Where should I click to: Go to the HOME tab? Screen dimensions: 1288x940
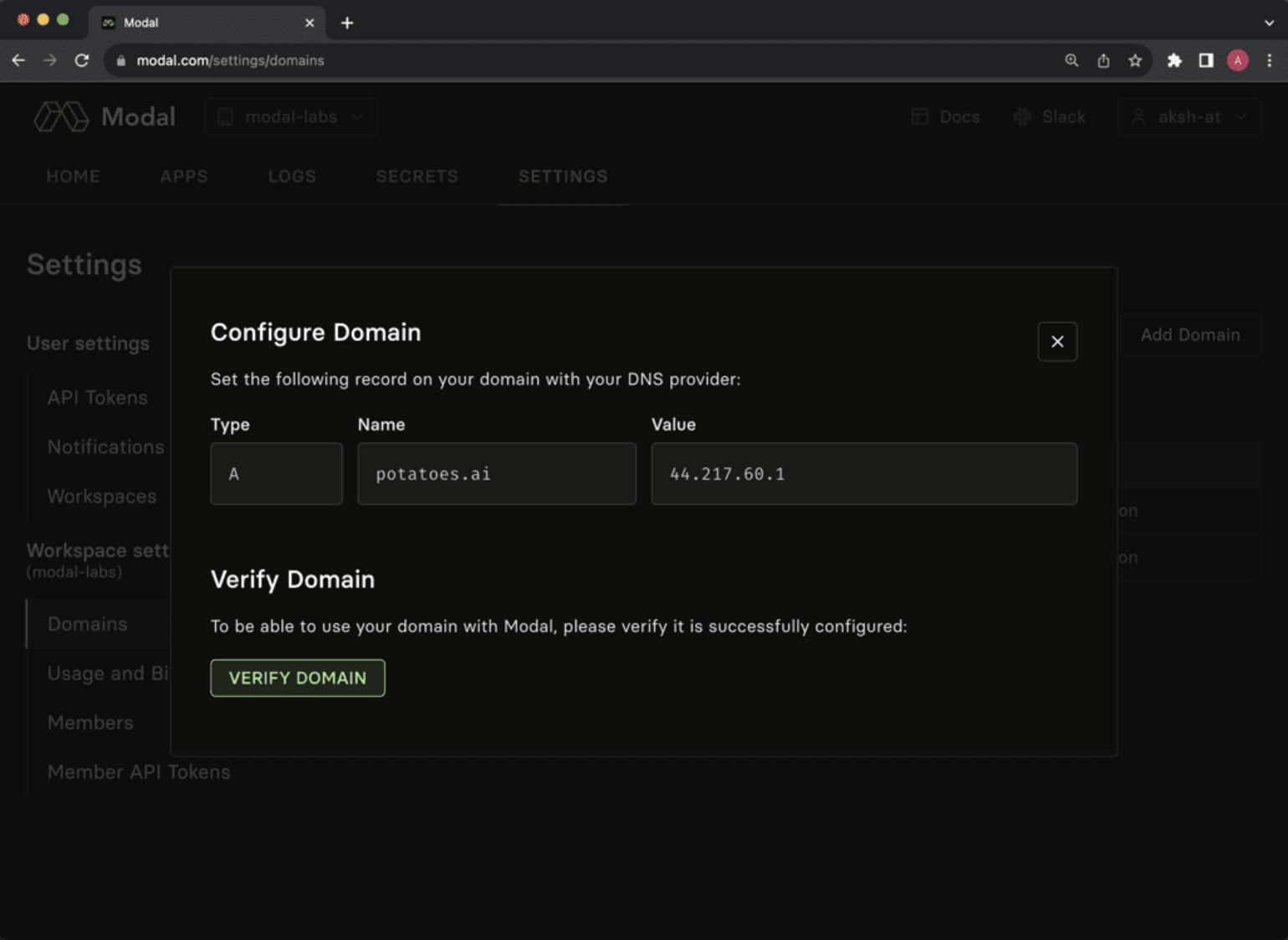[x=73, y=176]
